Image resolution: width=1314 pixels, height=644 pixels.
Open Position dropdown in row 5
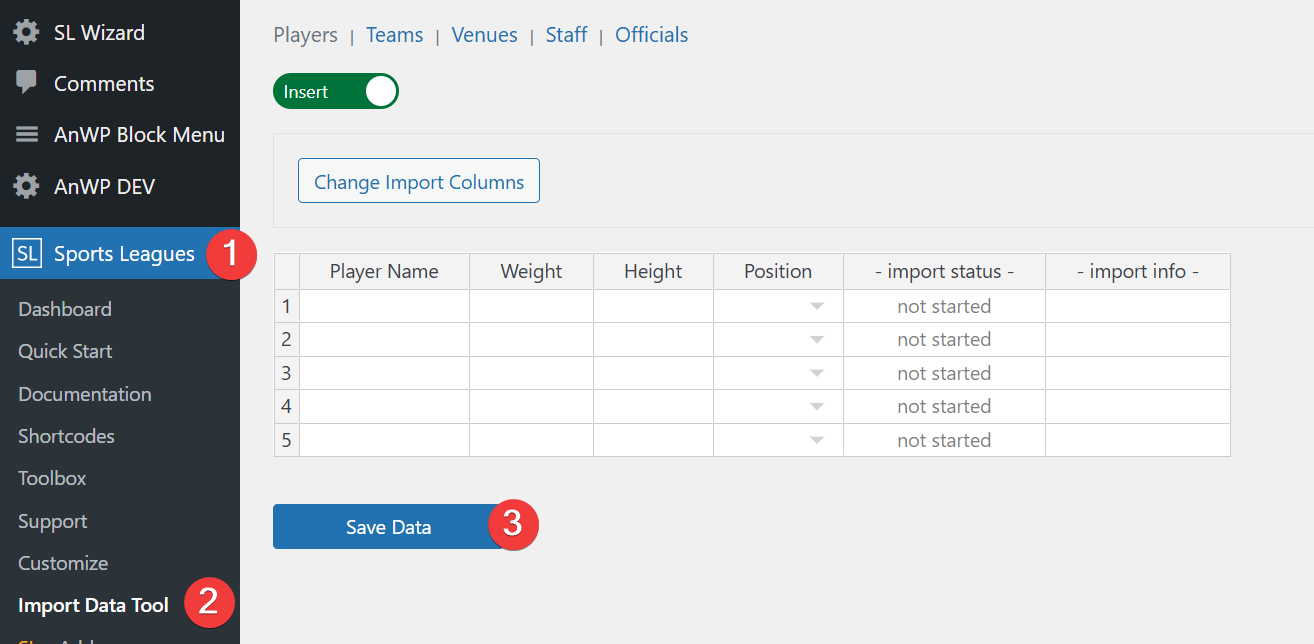tap(817, 440)
